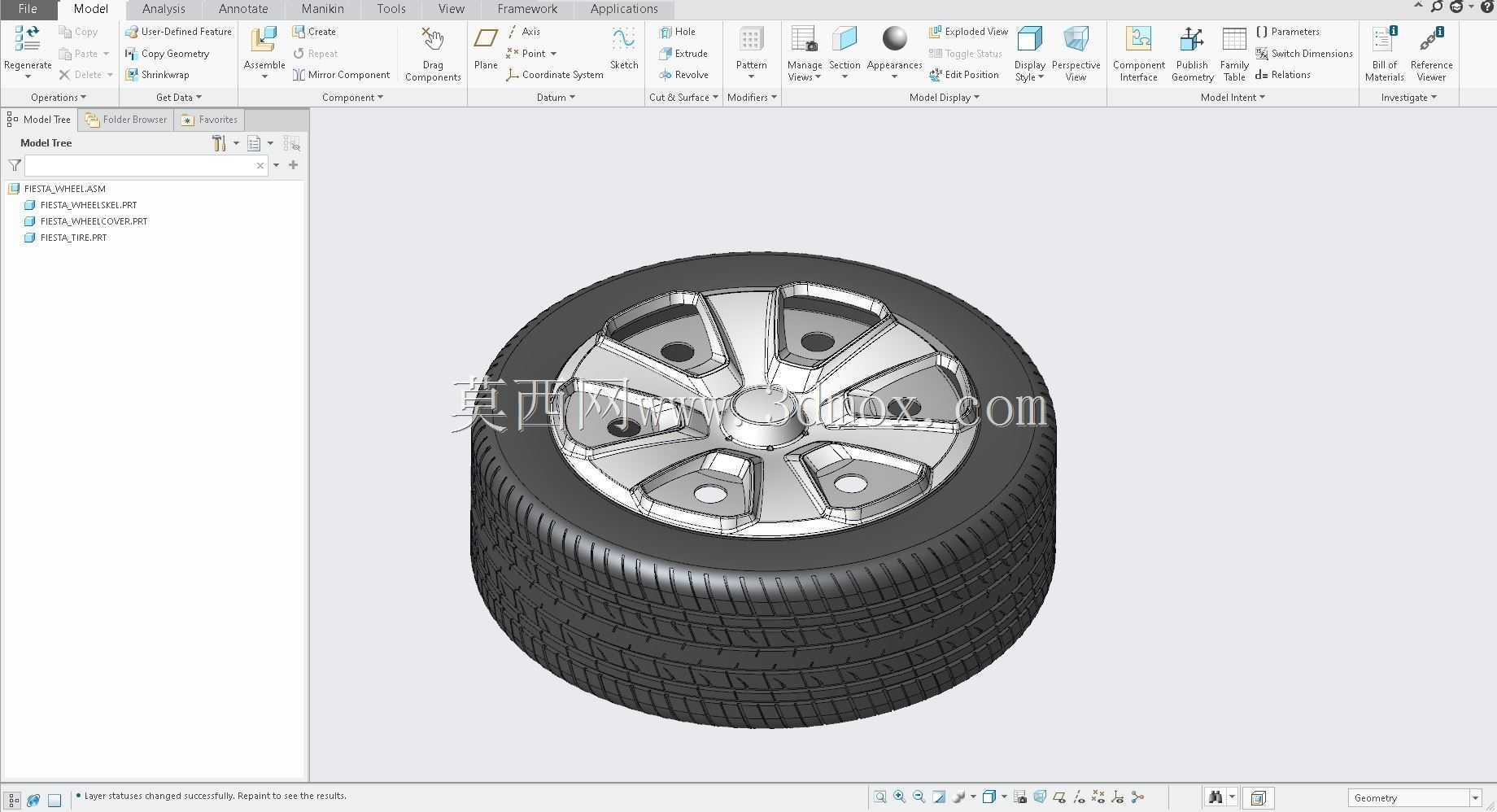
Task: Toggle coordinate system display in bottom toolbar
Action: (1118, 797)
